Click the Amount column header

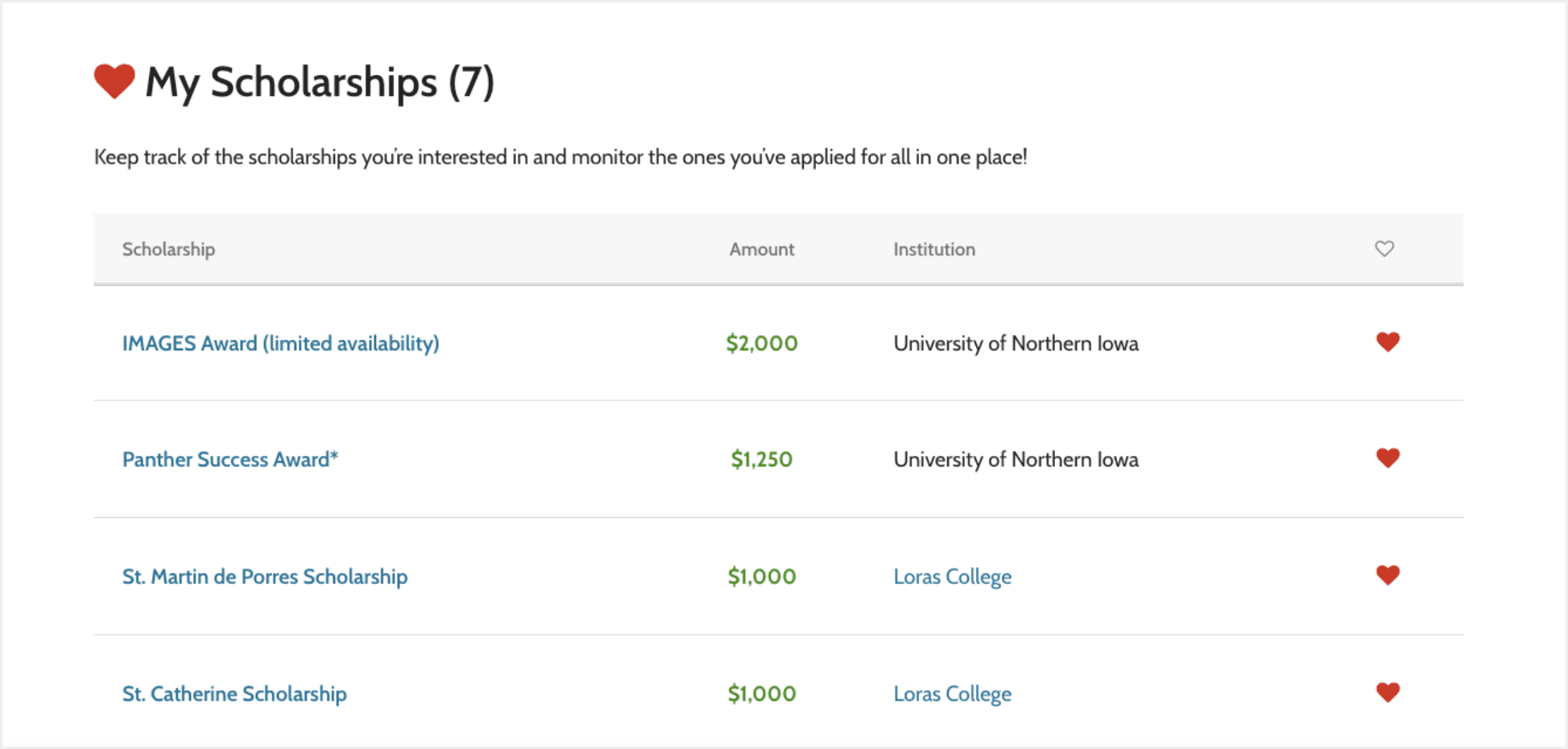[x=761, y=250]
